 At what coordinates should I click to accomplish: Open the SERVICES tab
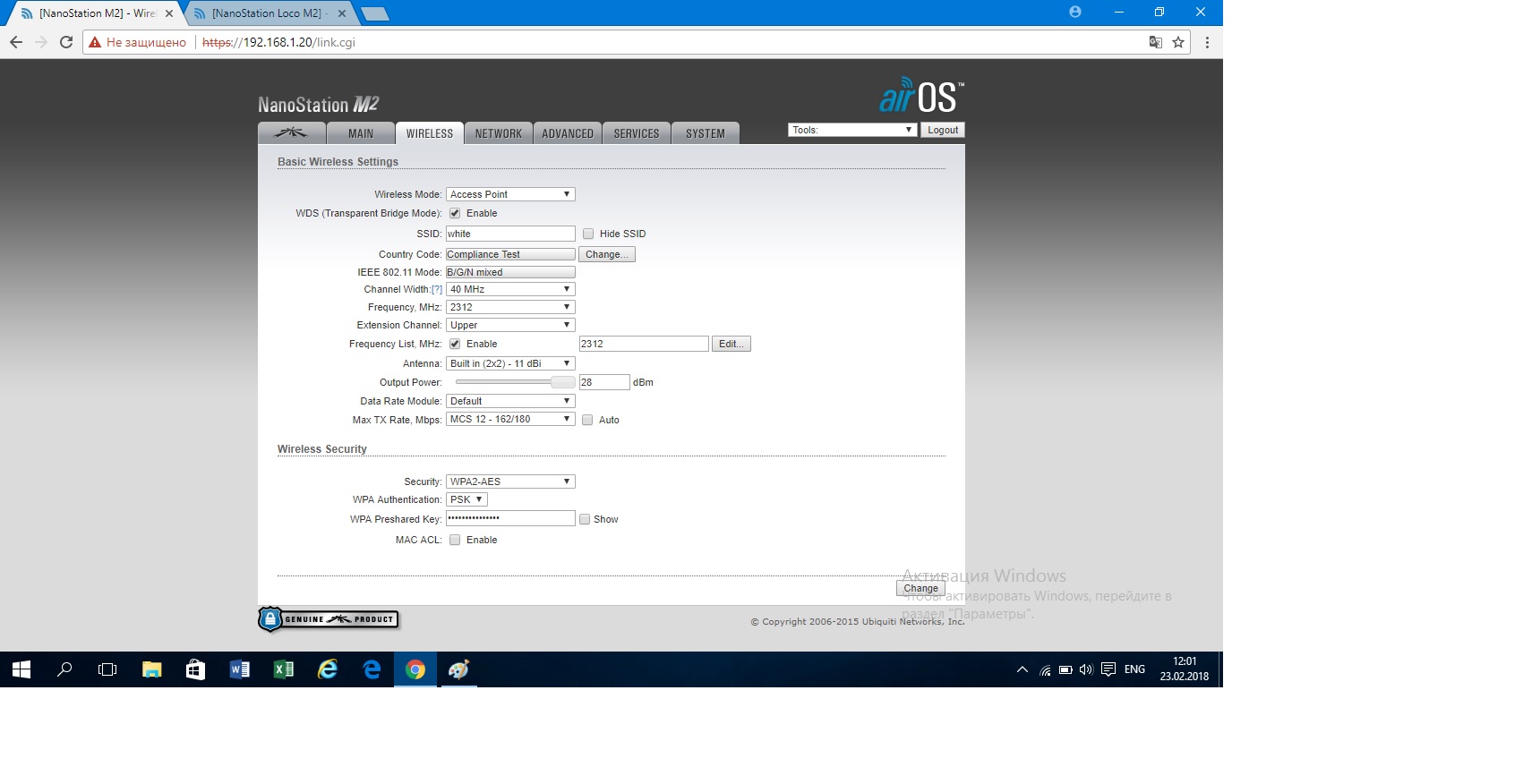click(x=637, y=133)
